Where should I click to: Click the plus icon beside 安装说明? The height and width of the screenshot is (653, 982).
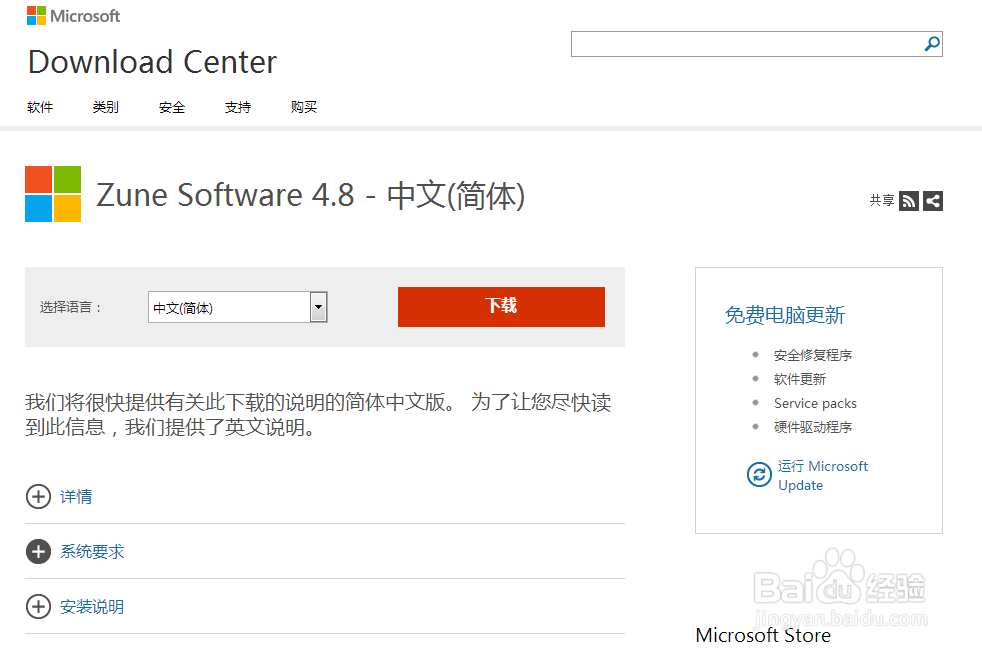click(x=38, y=606)
